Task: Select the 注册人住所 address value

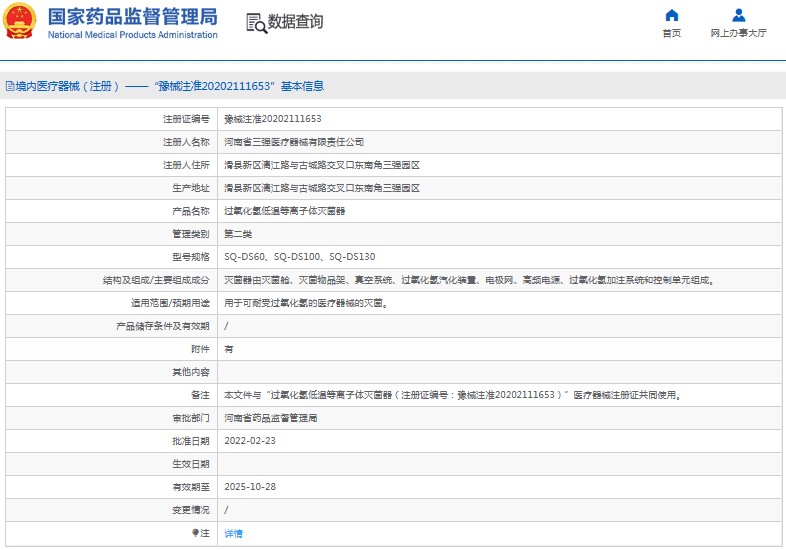Action: point(322,165)
